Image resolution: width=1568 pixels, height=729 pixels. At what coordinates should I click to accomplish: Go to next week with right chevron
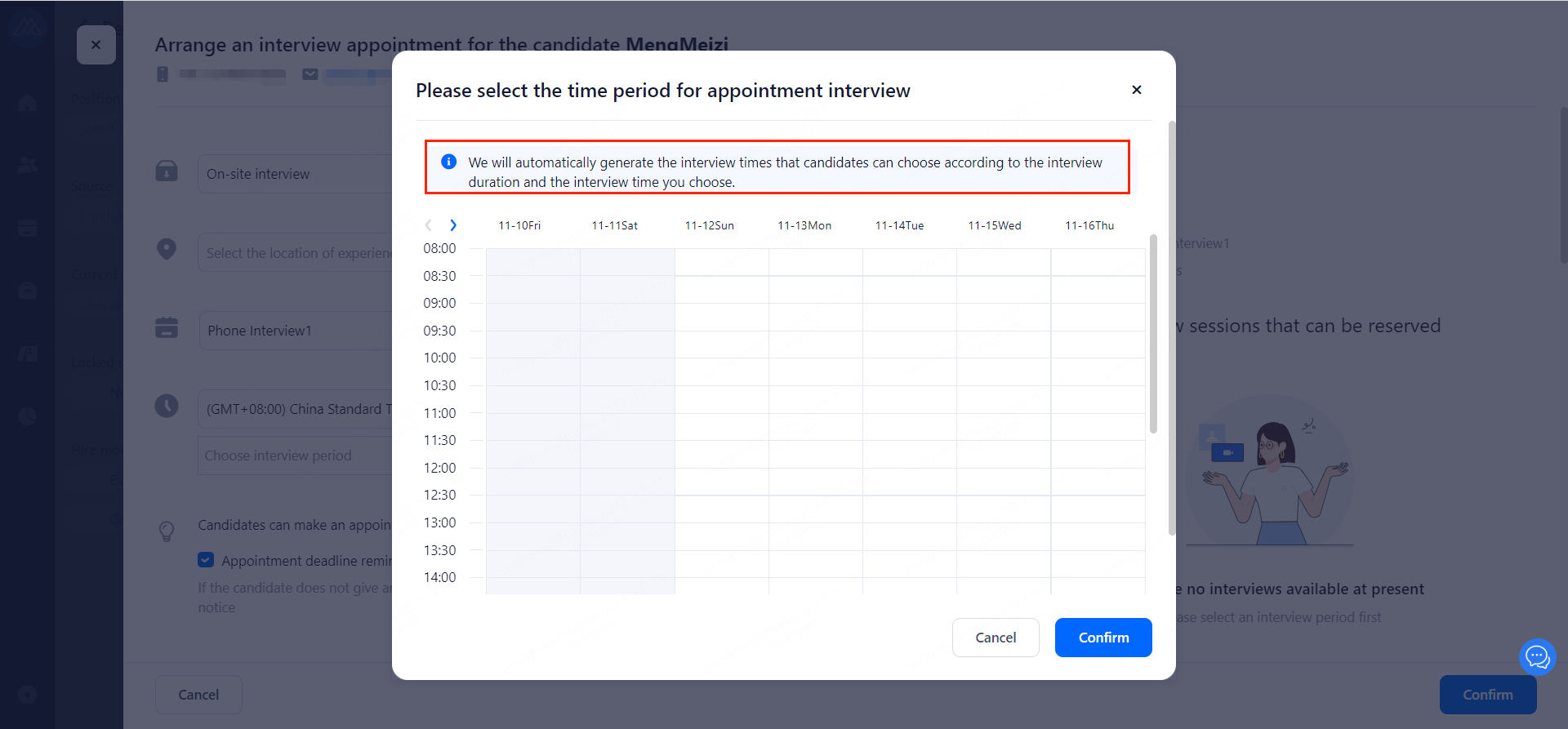(x=453, y=225)
